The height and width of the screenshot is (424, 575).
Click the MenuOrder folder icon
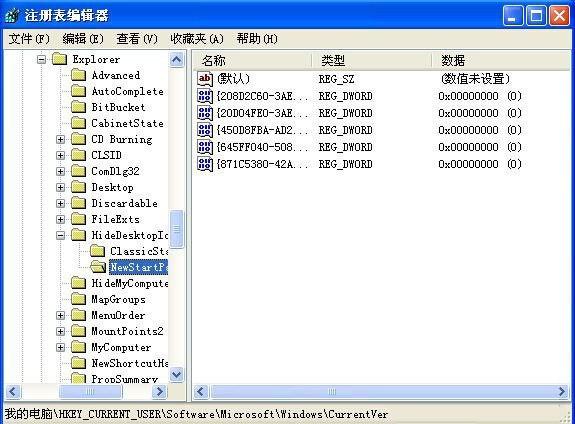(78, 315)
